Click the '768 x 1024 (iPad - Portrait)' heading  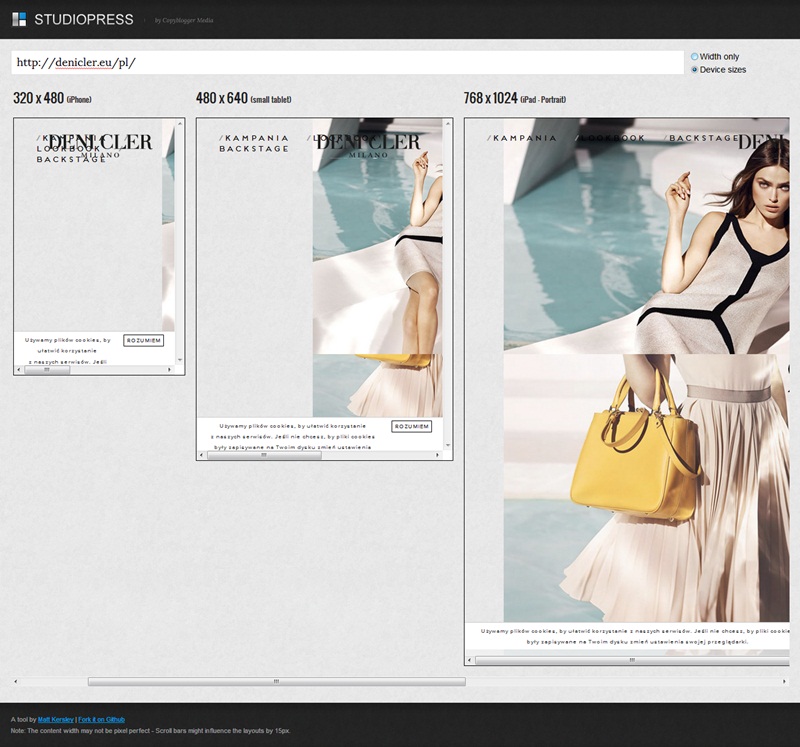pos(515,98)
